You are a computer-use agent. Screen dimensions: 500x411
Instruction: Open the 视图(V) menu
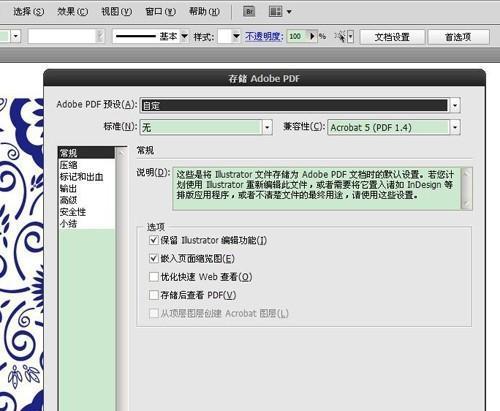(x=117, y=12)
